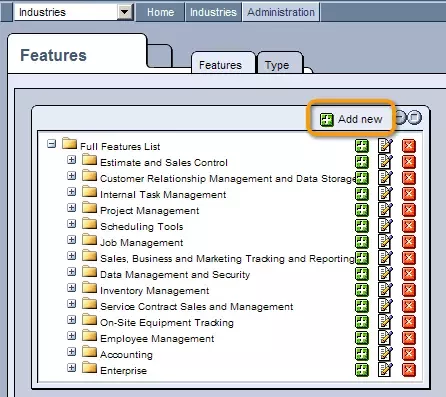Delete the Enterprise row
This screenshot has height=397, width=446.
point(409,370)
